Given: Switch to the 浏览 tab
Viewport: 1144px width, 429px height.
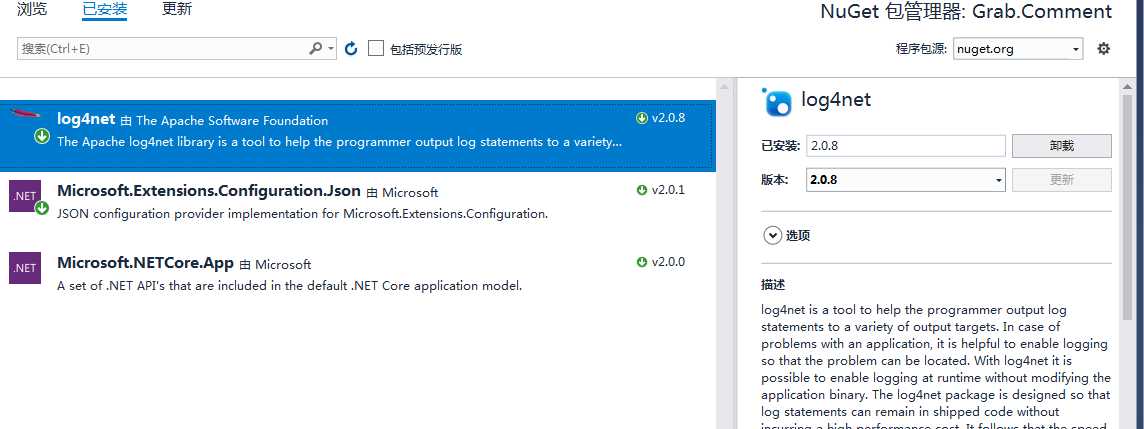Looking at the screenshot, I should tap(31, 9).
